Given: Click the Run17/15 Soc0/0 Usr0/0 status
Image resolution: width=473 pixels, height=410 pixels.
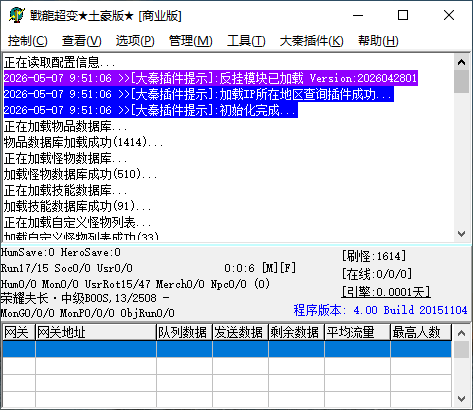Looking at the screenshot, I should click(x=67, y=268).
